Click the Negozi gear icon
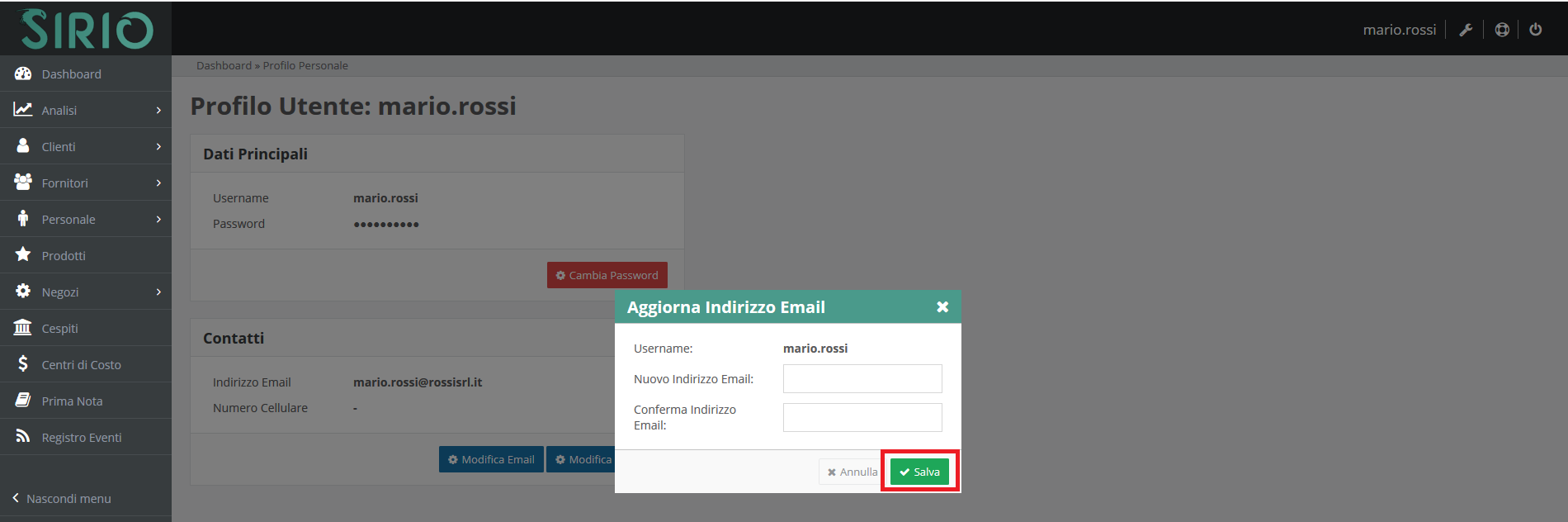1568x522 pixels. click(23, 291)
